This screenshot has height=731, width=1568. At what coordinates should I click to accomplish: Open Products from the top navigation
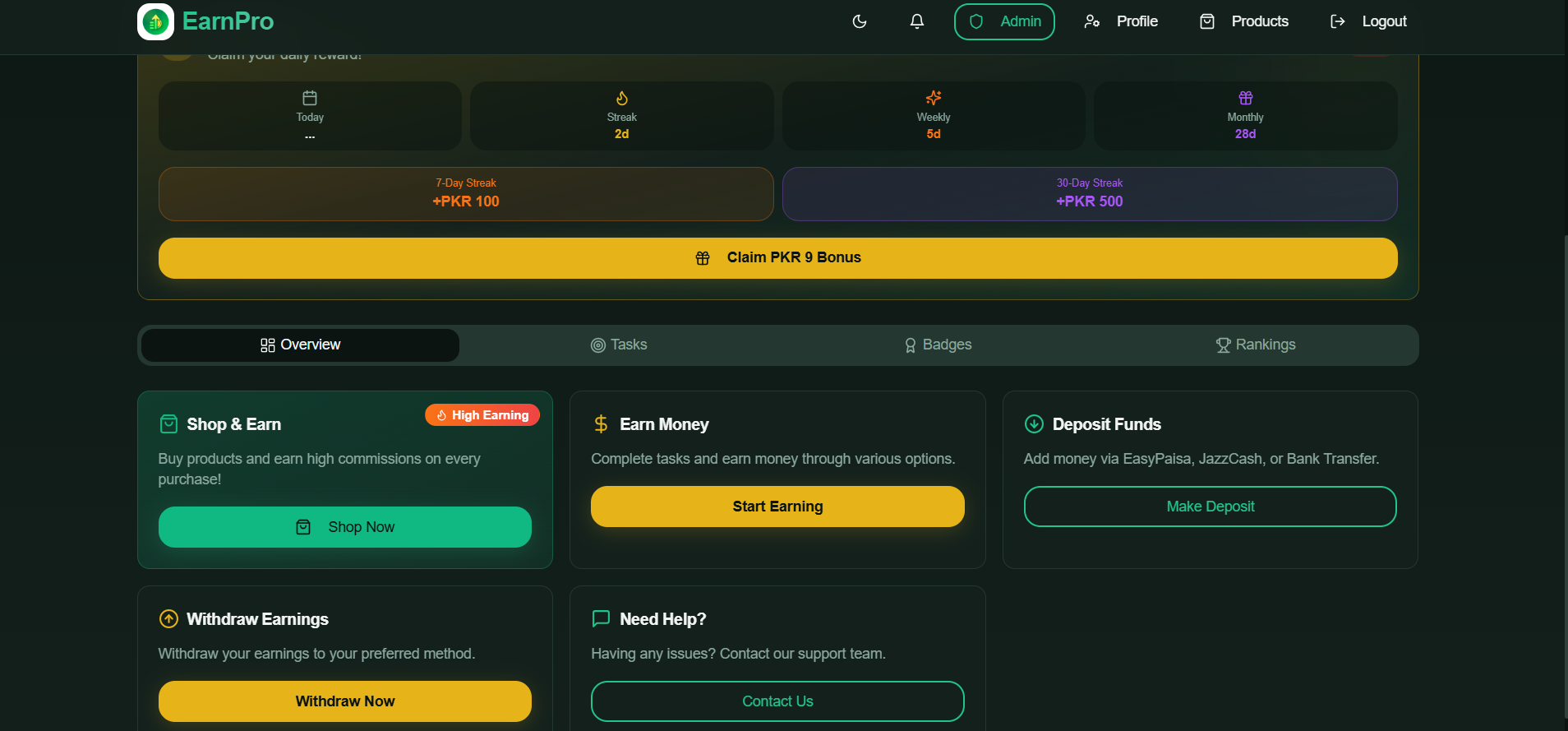click(1244, 21)
